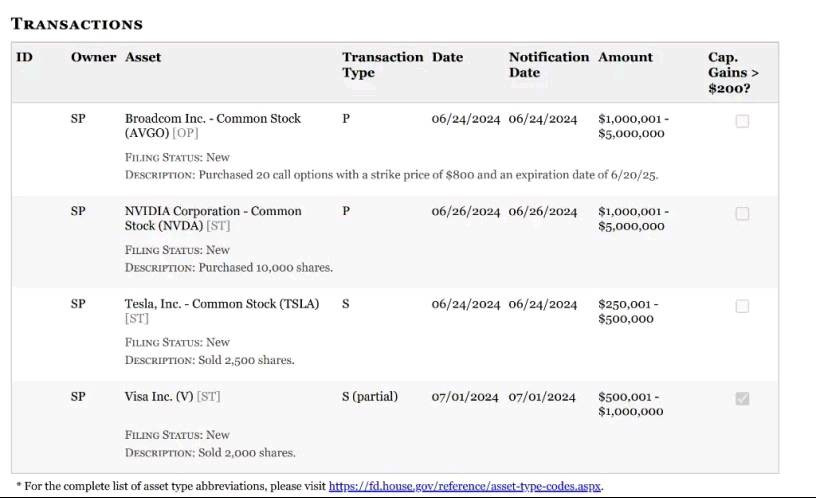Check Cap. Gains box for NVIDIA row
The height and width of the screenshot is (498, 816).
(x=742, y=214)
